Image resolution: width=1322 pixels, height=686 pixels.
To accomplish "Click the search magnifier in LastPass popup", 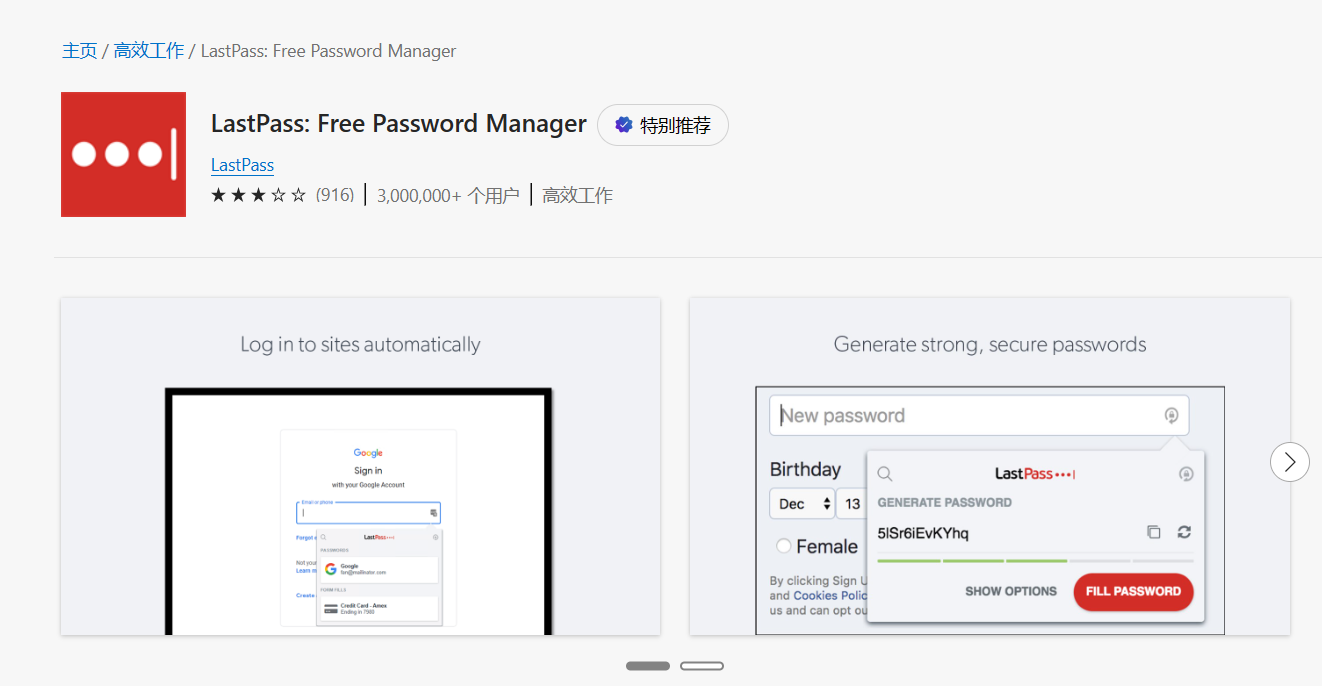I will (884, 474).
